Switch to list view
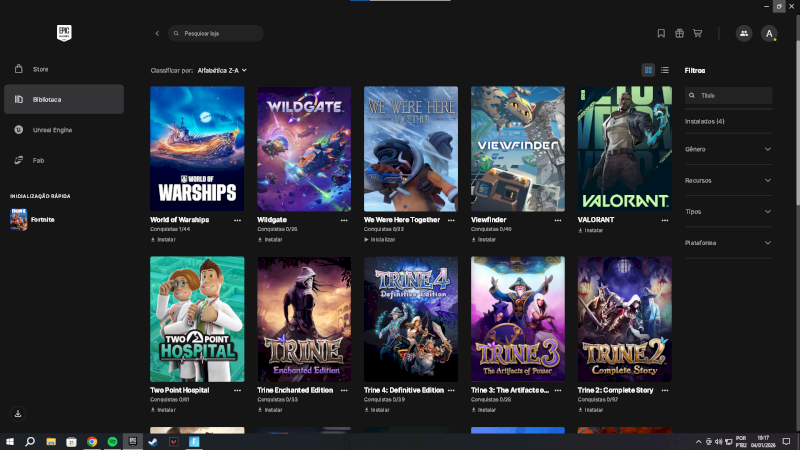This screenshot has width=800, height=450. 664,70
